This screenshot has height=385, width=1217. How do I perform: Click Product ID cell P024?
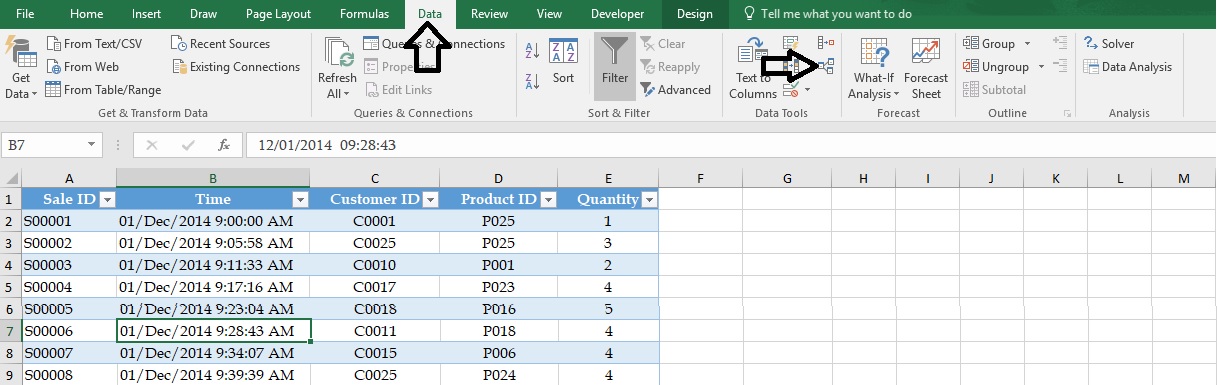(499, 375)
